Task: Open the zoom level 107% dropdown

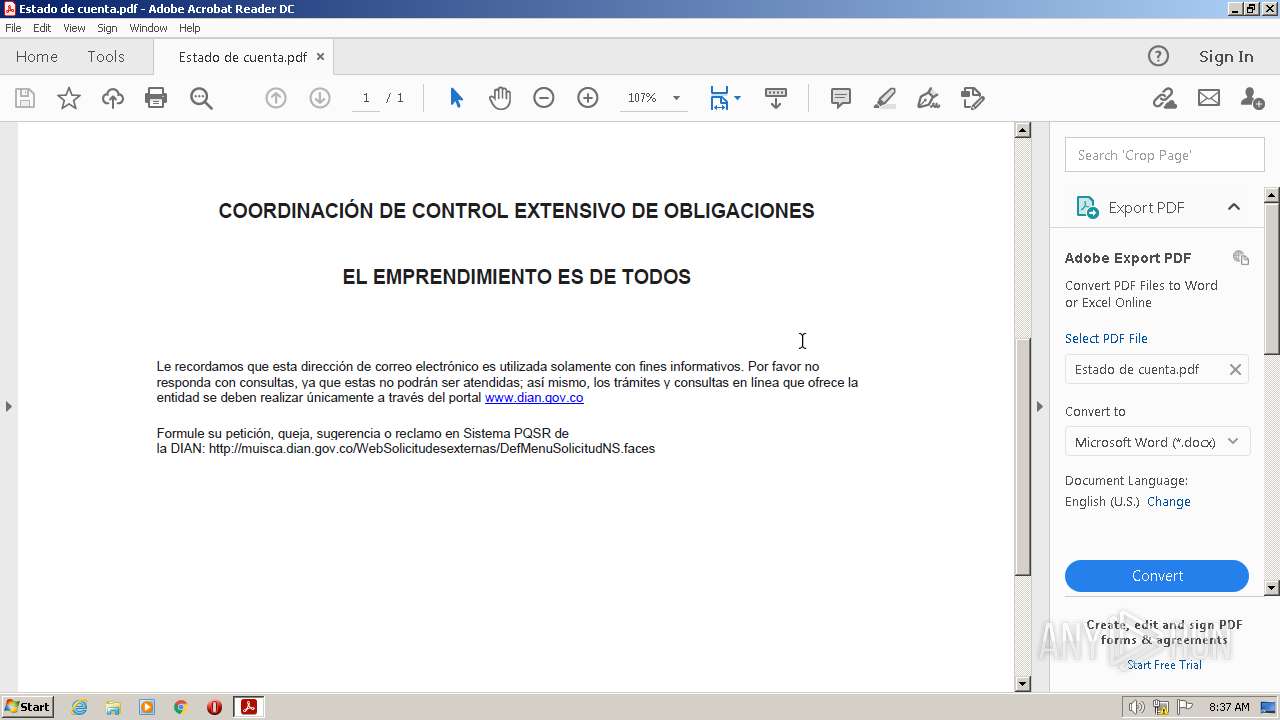Action: pos(676,98)
